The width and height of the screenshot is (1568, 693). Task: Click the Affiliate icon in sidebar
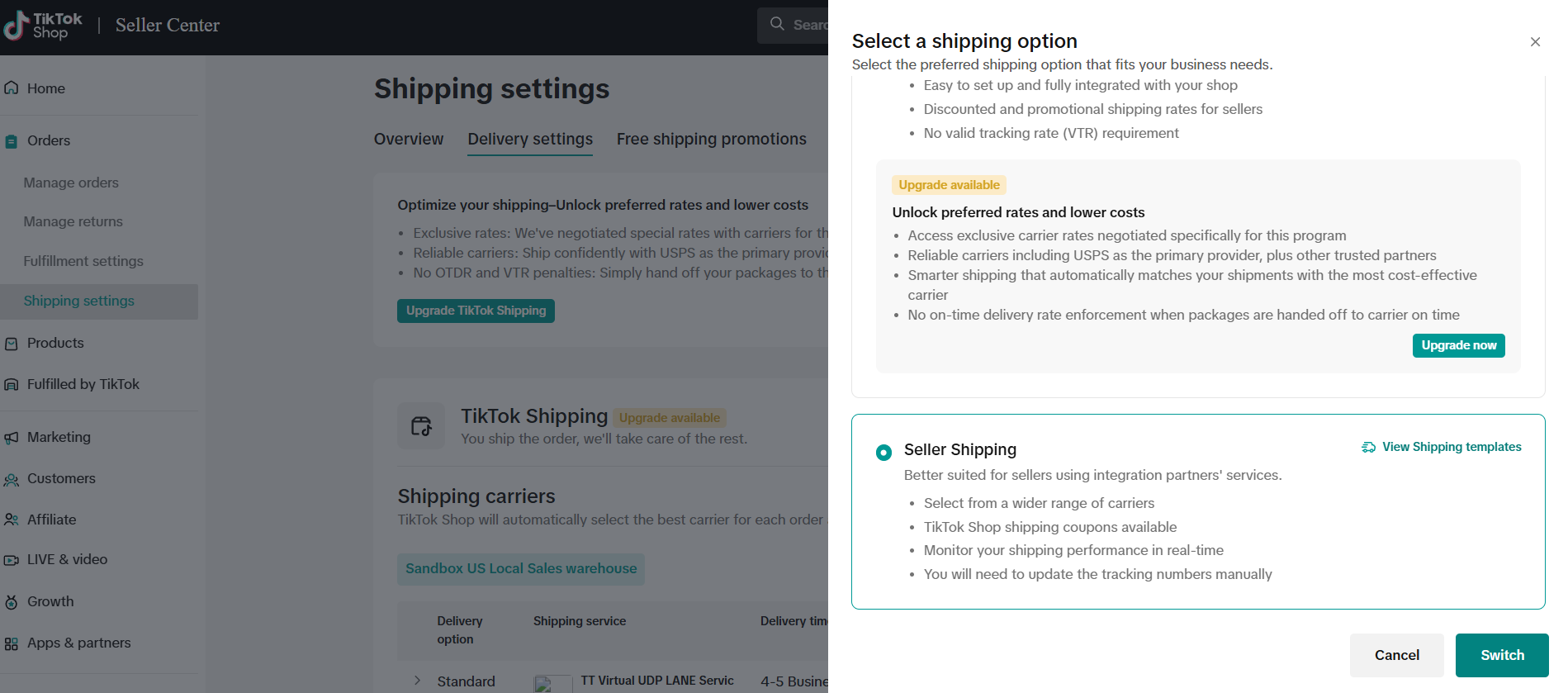coord(12,520)
